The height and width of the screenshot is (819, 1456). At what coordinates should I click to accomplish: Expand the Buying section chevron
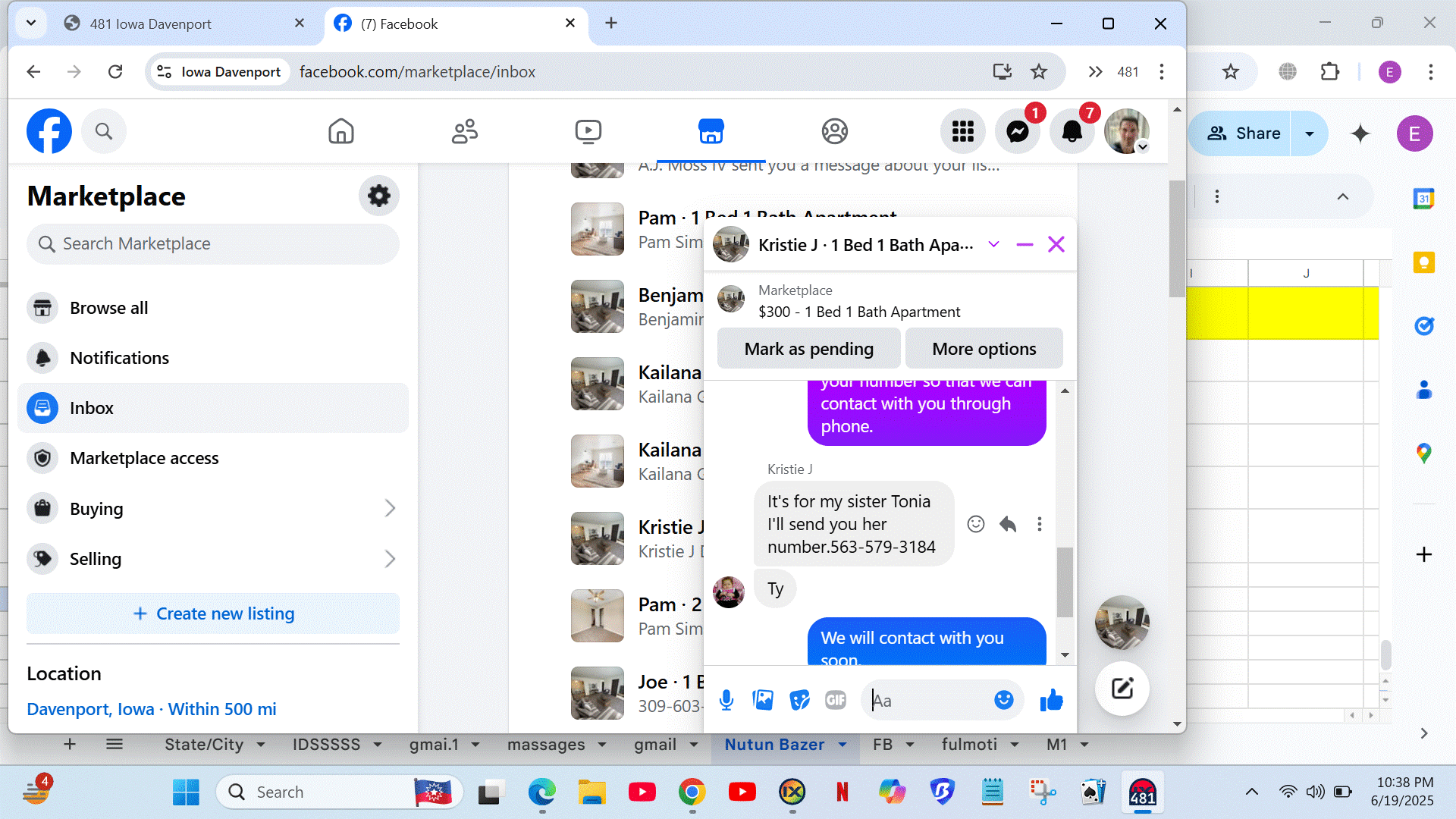[x=390, y=508]
